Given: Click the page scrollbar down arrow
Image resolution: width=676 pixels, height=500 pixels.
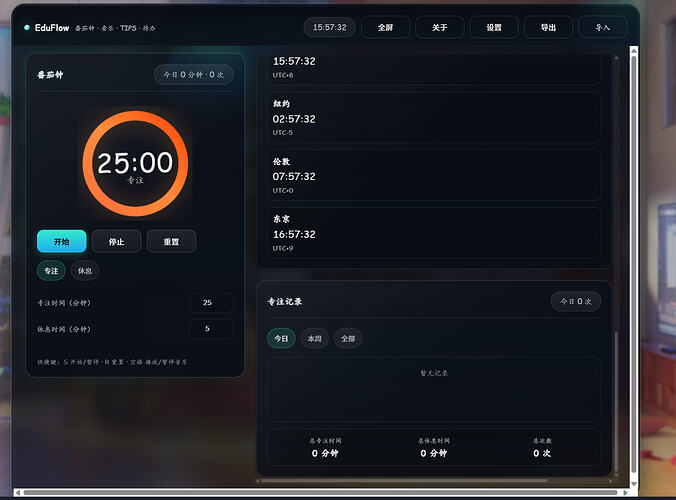Looking at the screenshot, I should (x=634, y=484).
